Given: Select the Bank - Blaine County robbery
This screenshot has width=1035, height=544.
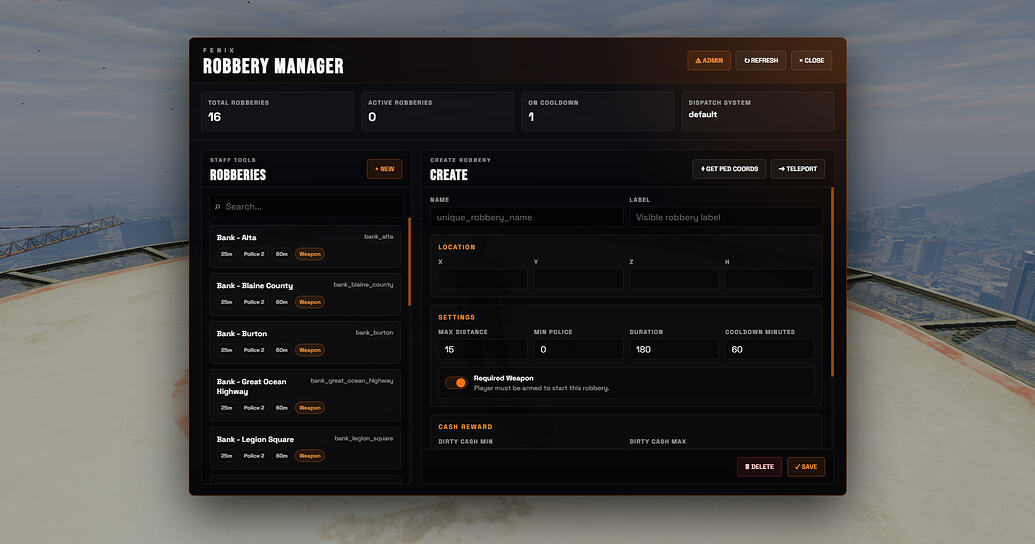Looking at the screenshot, I should click(305, 294).
